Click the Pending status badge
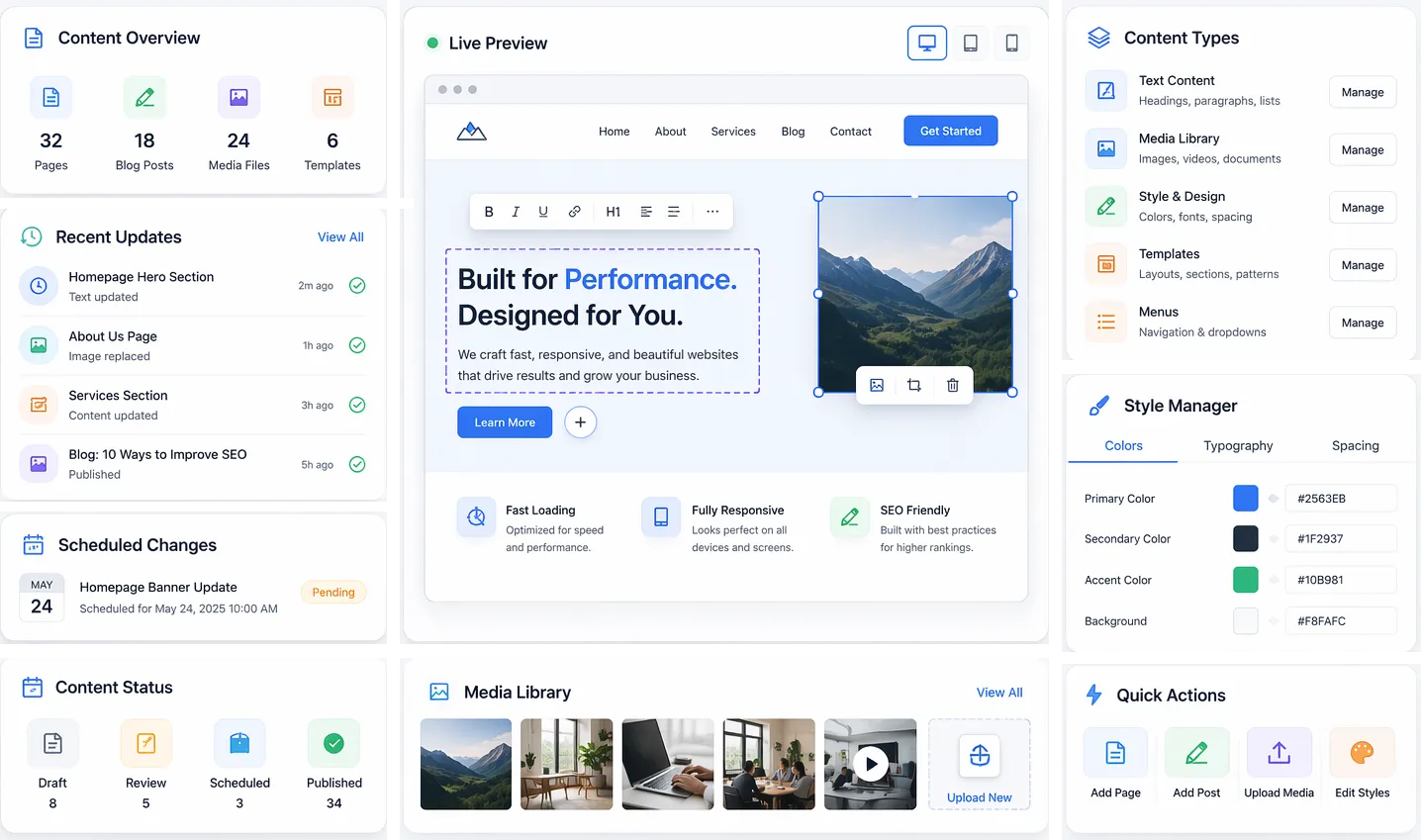Screen dimensions: 1421x840 click(333, 593)
